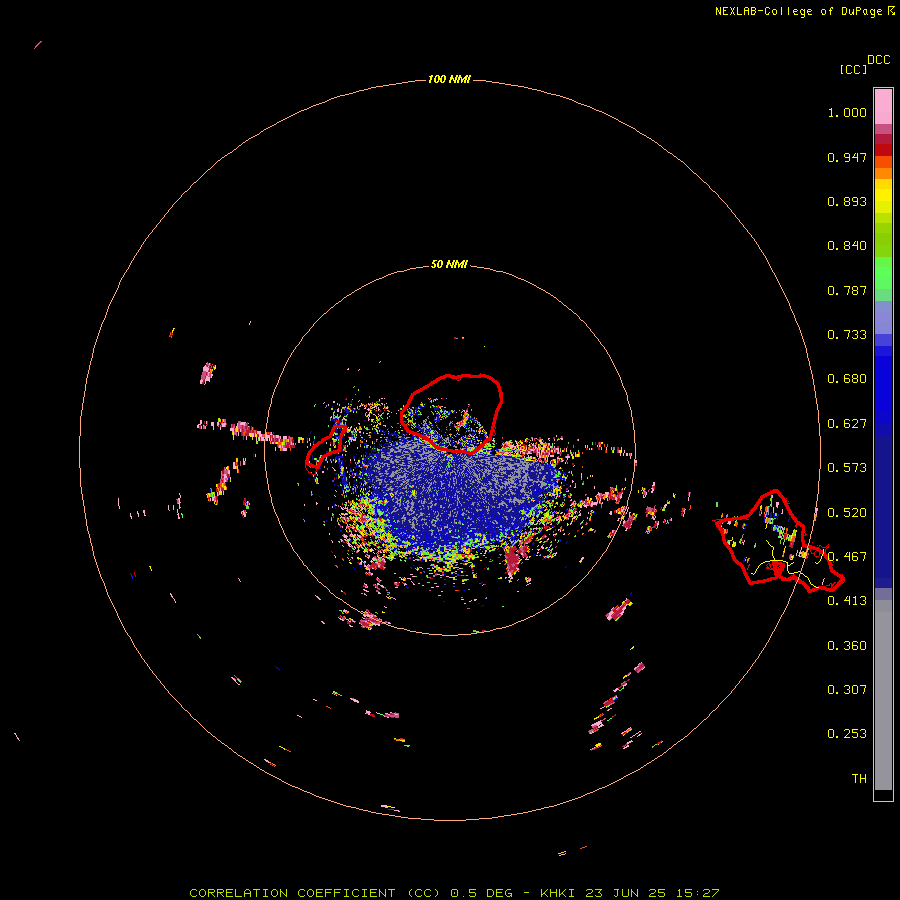The height and width of the screenshot is (900, 900).
Task: Select the 0.467 scale value
Action: (x=847, y=557)
